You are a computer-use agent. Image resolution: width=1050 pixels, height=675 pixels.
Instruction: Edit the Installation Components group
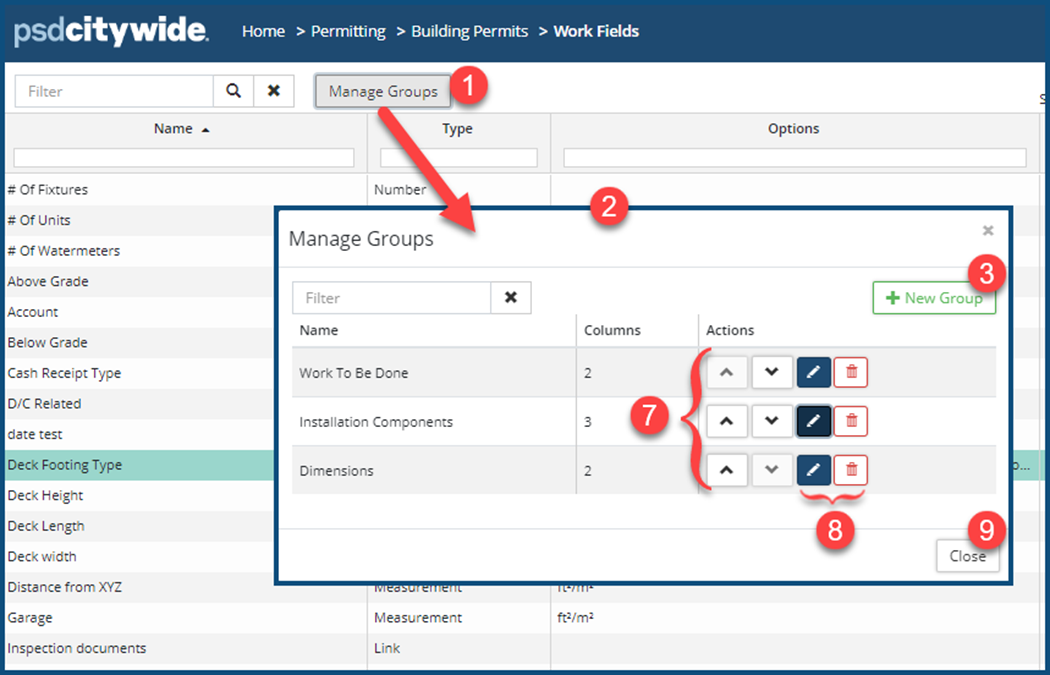(813, 421)
